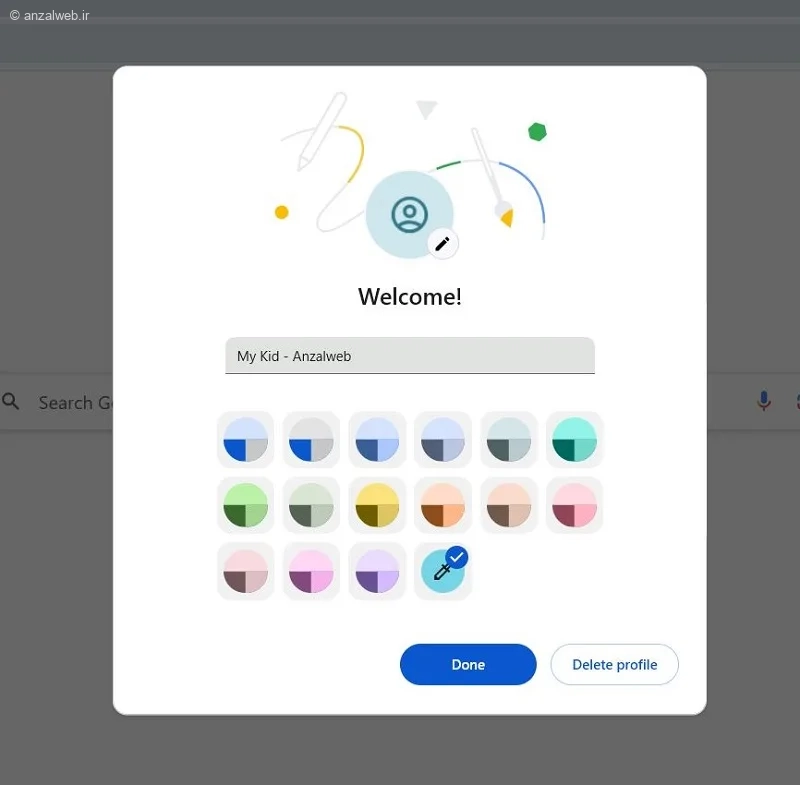Choose the first blue and grey swatch

pyautogui.click(x=245, y=439)
